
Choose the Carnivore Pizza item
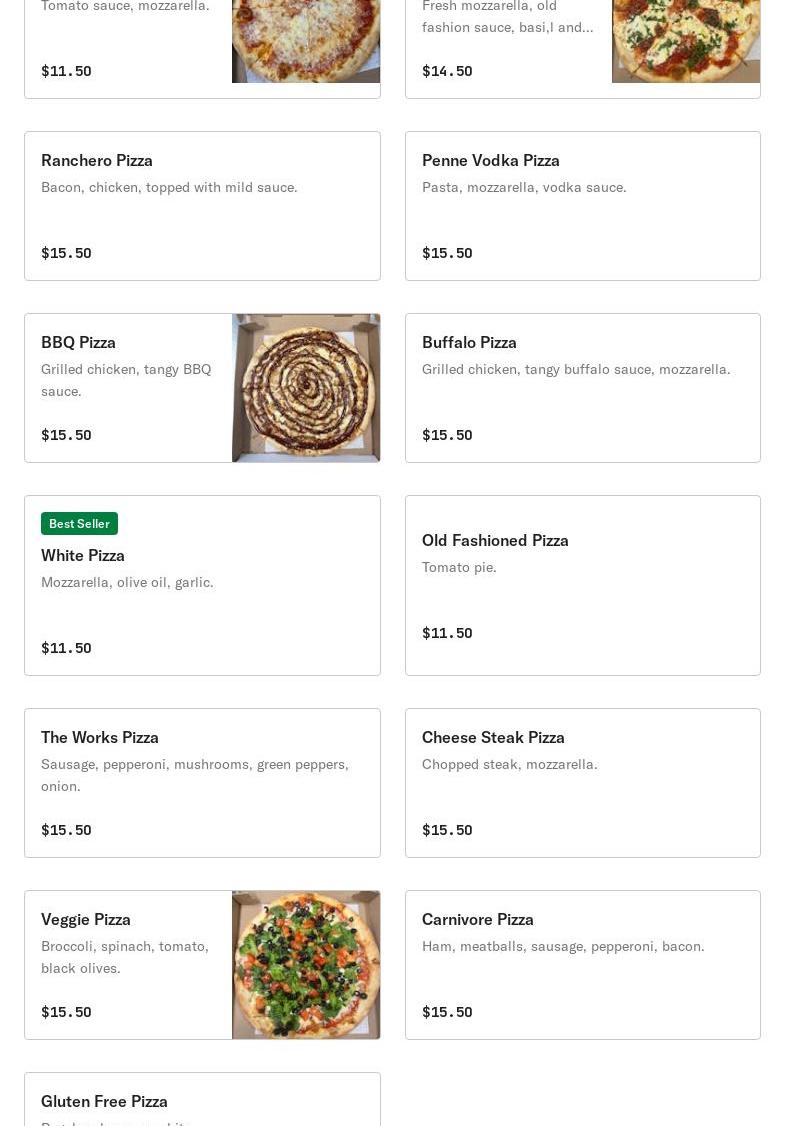coord(582,964)
